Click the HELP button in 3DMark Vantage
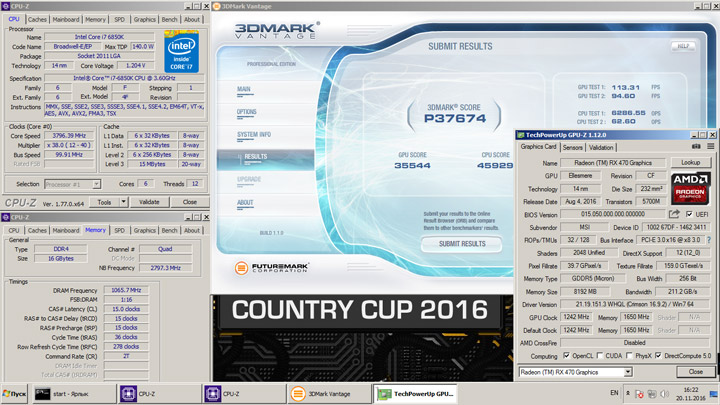720x405 pixels. point(683,46)
